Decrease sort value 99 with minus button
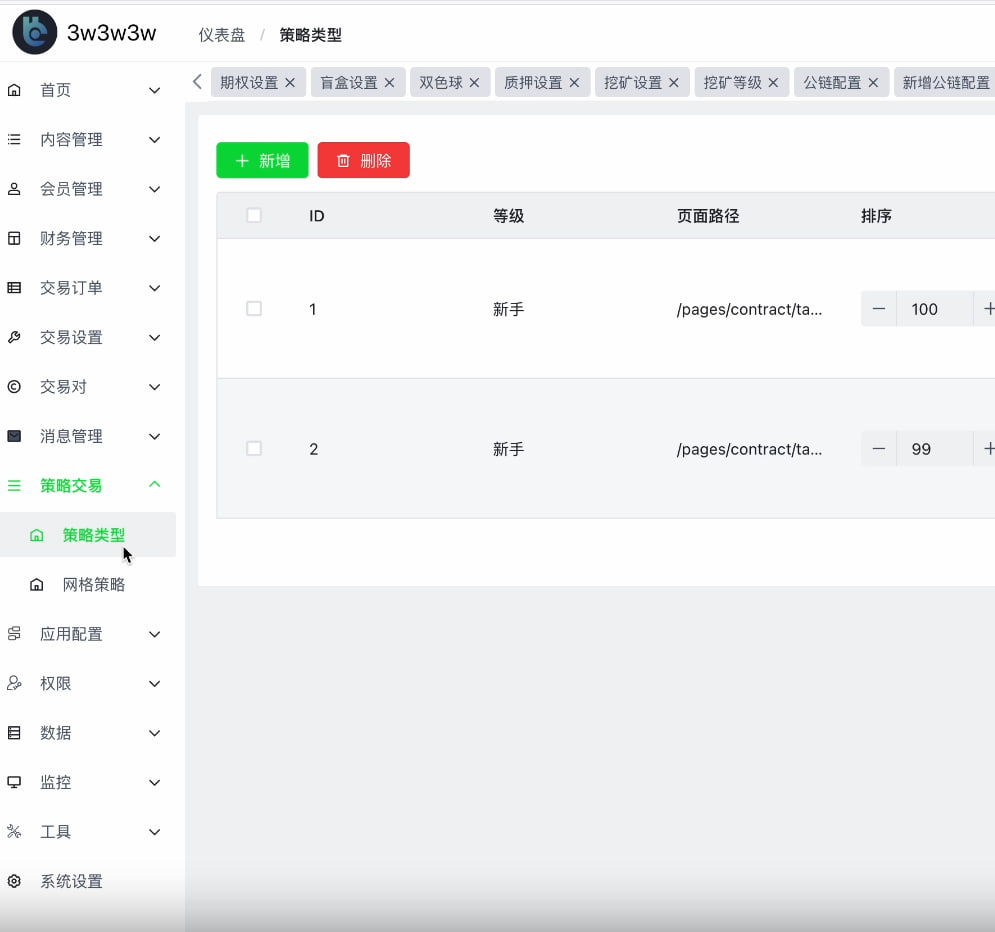This screenshot has height=932, width=995. click(x=879, y=449)
